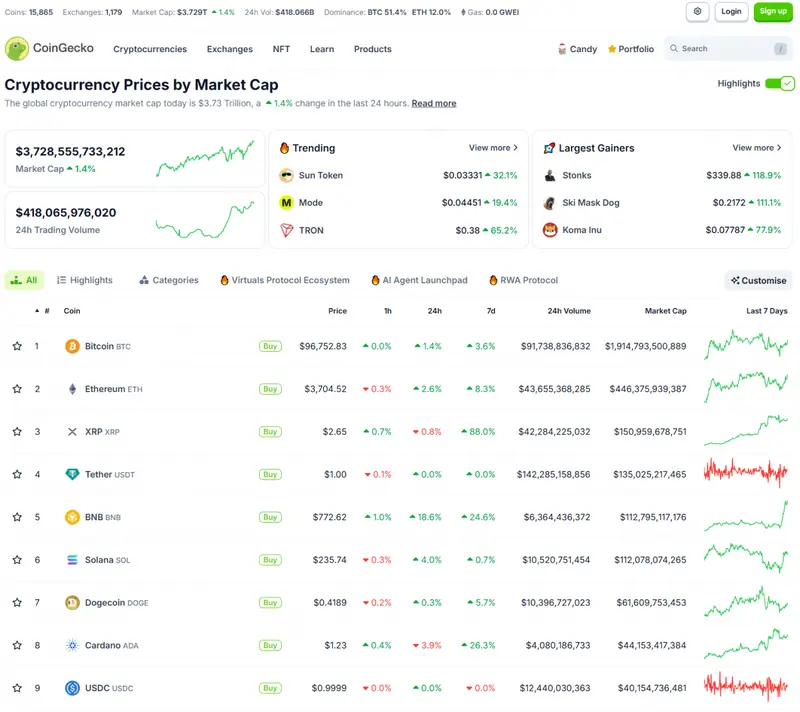800x712 pixels.
Task: Click the green Sign up button
Action: tap(773, 12)
